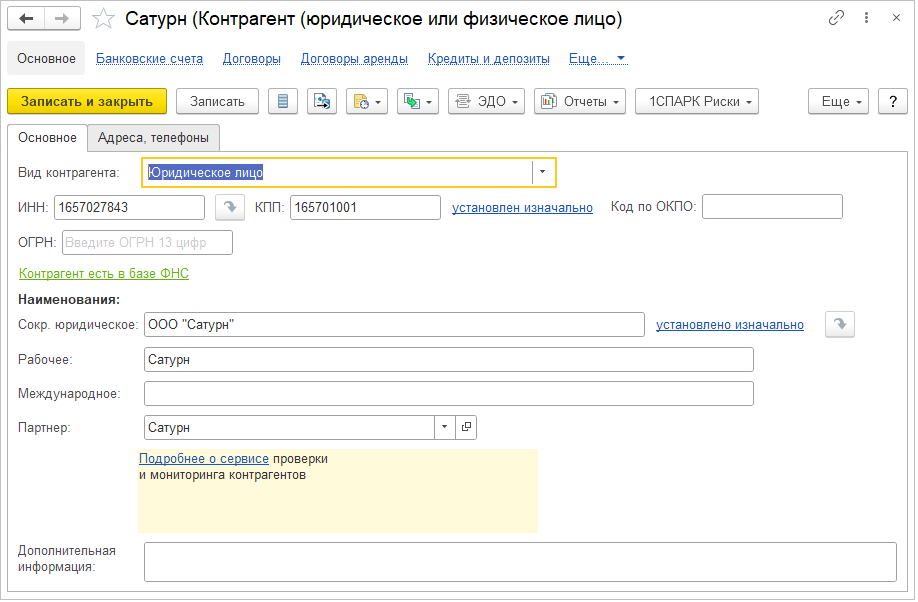Expand the Вид контрагента dropdown
Screen dimensions: 918x602
[543, 172]
